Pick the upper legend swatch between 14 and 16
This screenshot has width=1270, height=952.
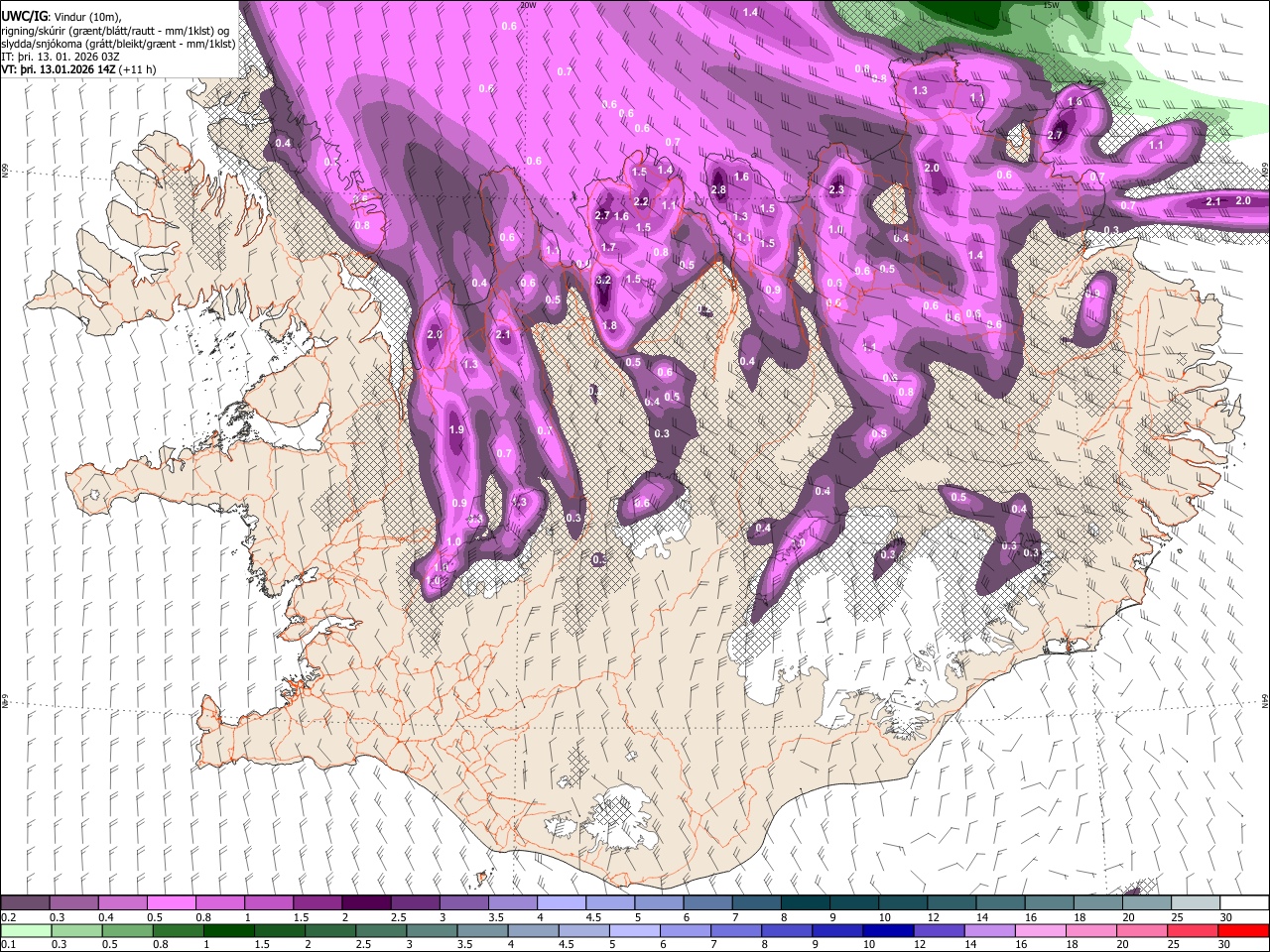[x=1001, y=902]
